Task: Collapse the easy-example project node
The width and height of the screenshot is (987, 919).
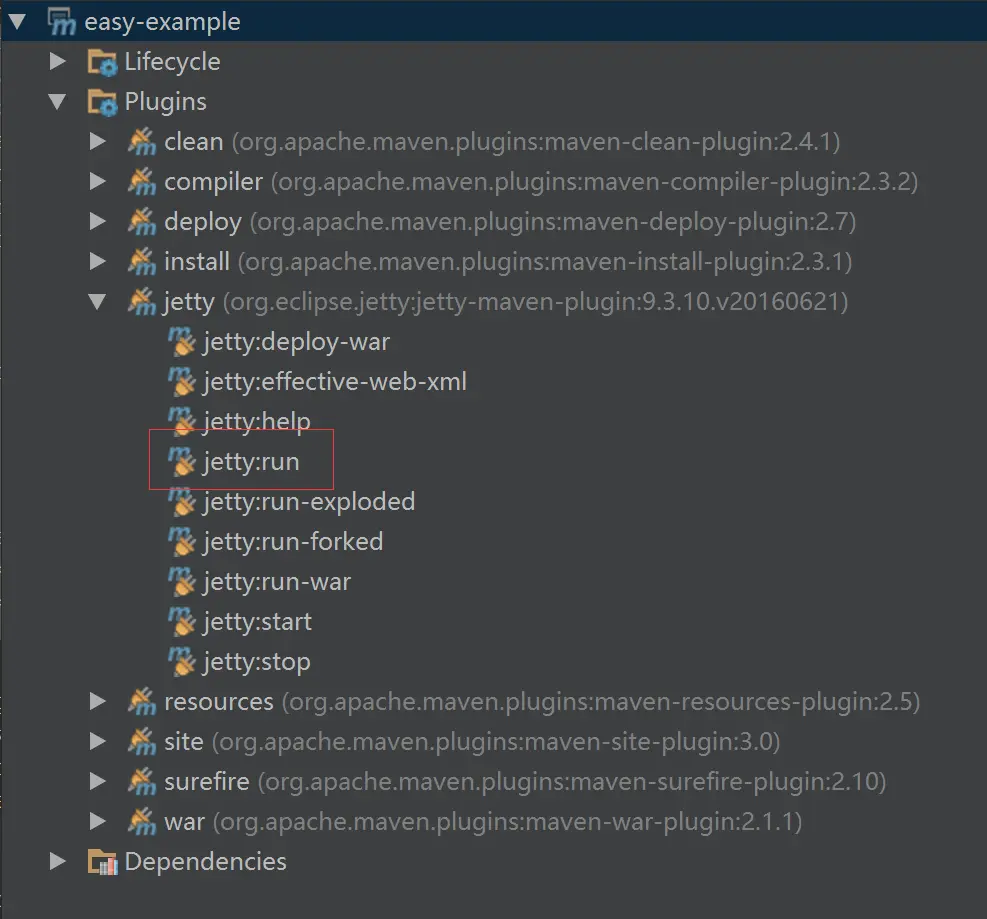Action: [17, 22]
